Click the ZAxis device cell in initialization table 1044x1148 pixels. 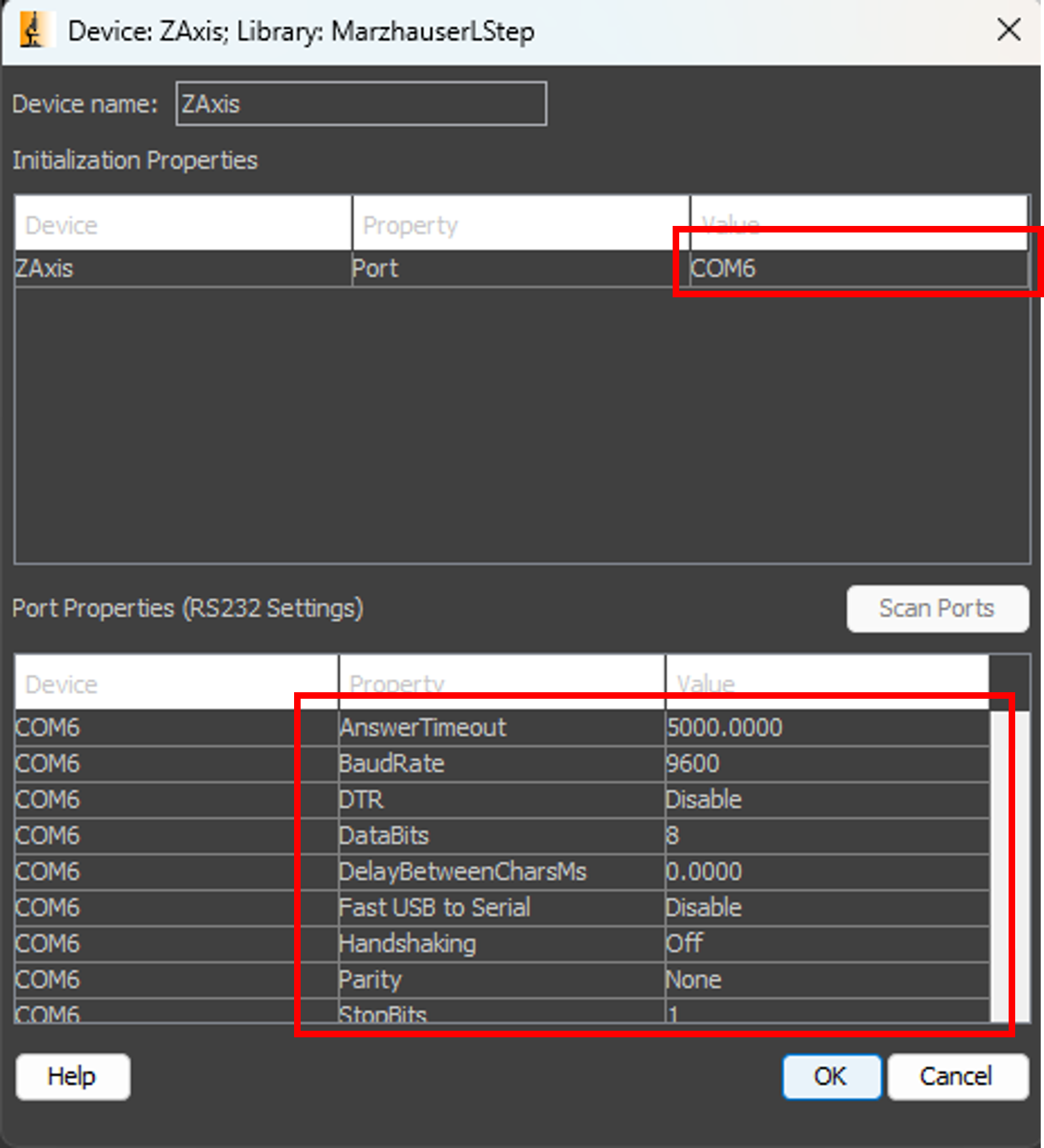coord(183,268)
